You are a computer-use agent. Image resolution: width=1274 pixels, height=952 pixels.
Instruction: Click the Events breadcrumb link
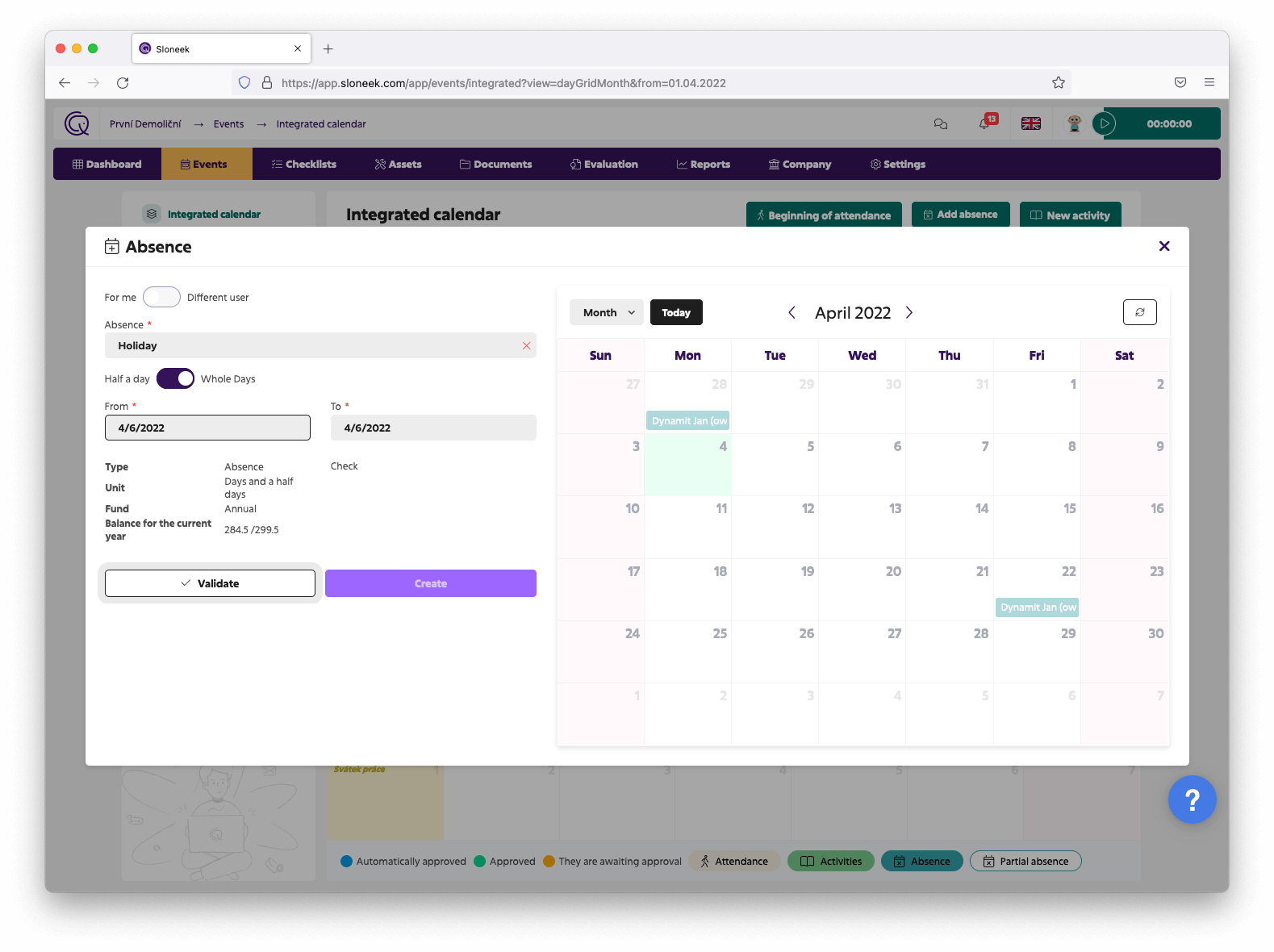[x=228, y=123]
